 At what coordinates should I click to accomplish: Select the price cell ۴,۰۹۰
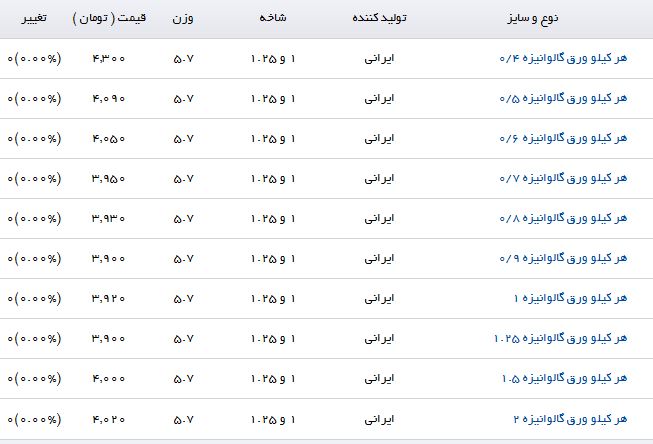point(108,99)
